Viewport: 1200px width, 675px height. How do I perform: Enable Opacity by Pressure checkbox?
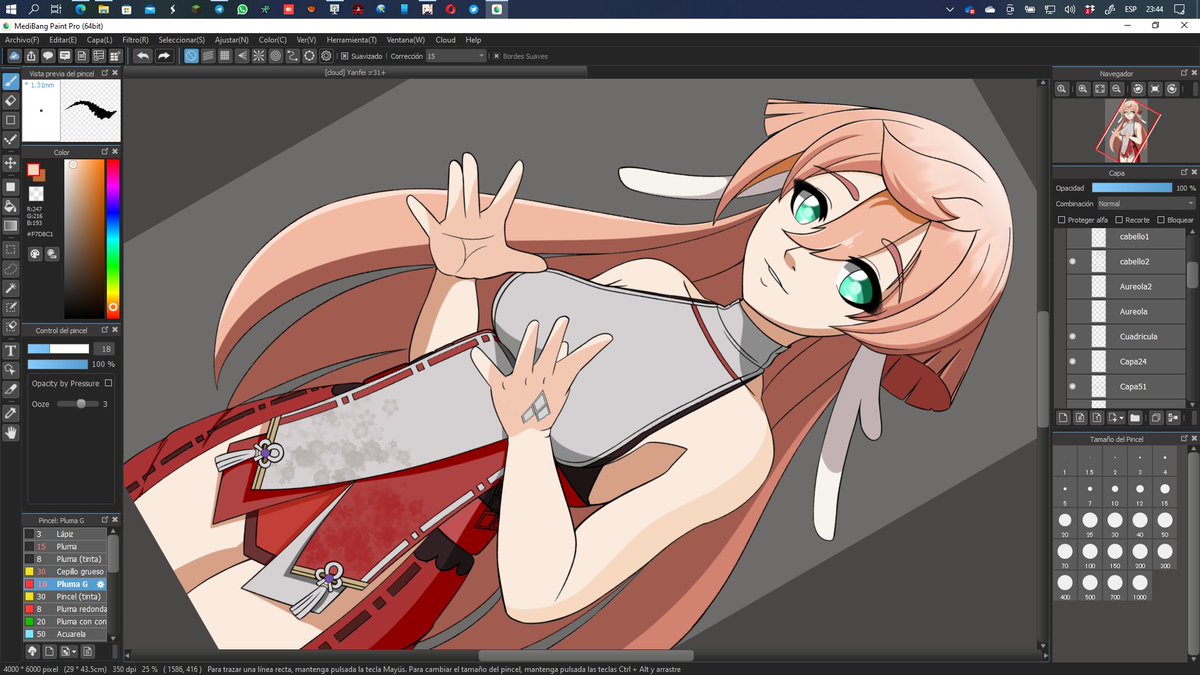coord(108,383)
